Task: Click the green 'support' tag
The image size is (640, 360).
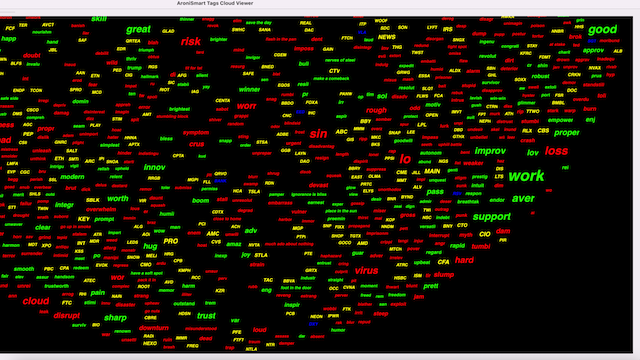Action: pos(491,217)
